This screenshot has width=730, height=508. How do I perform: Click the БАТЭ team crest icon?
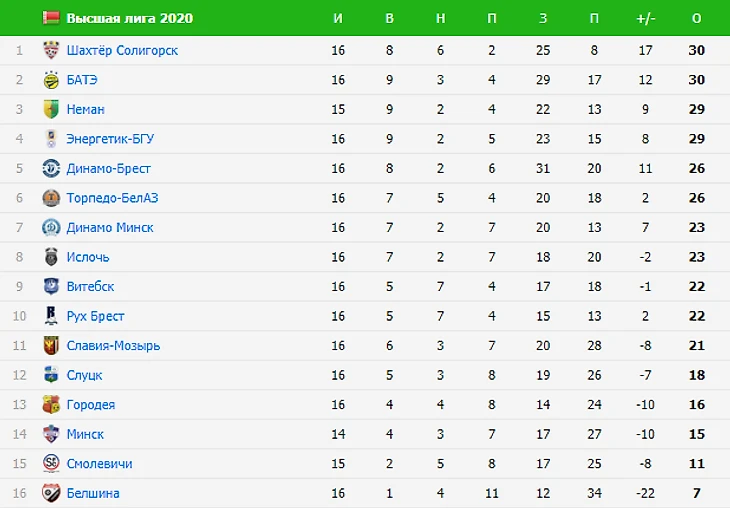tap(51, 80)
